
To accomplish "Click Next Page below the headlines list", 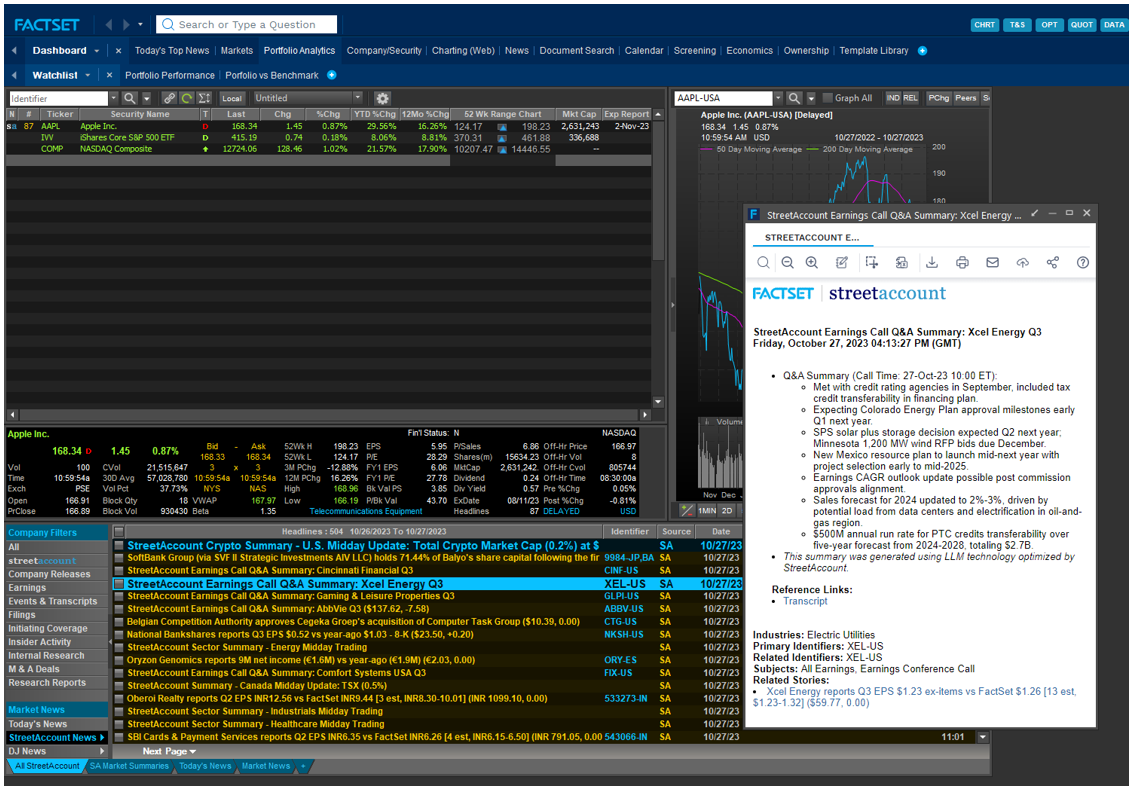I will click(167, 751).
